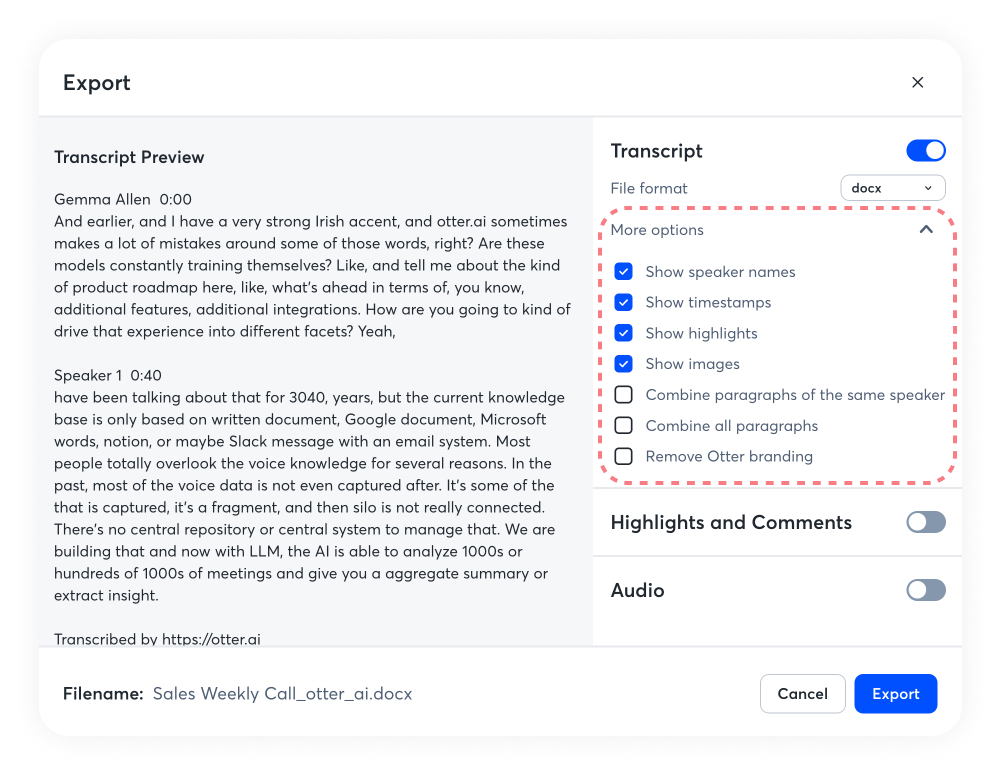
Task: Click the More options label
Action: point(657,230)
